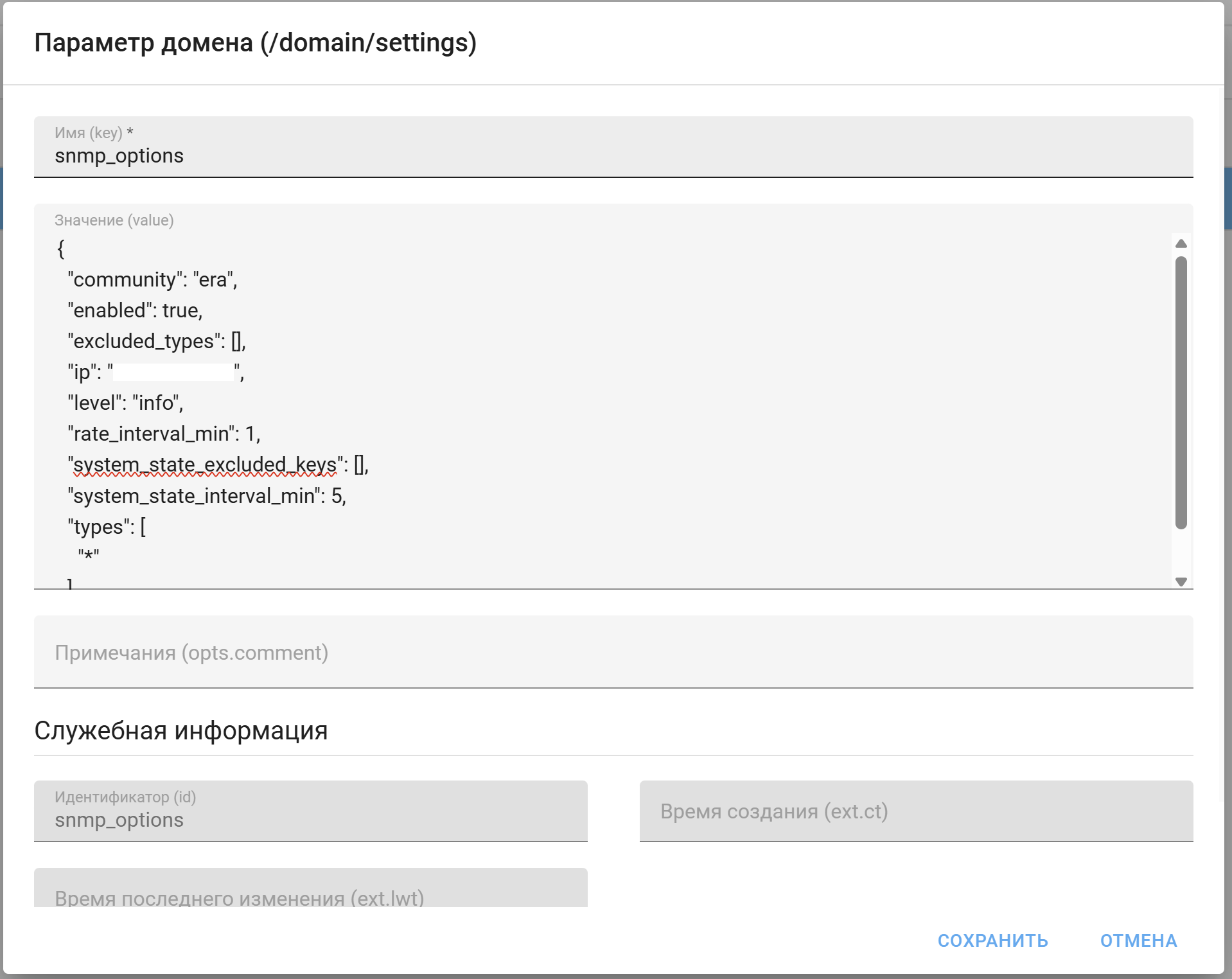This screenshot has width=1232, height=979.
Task: Click the value editor's vertical scrollbar thumb
Action: pos(1181,392)
